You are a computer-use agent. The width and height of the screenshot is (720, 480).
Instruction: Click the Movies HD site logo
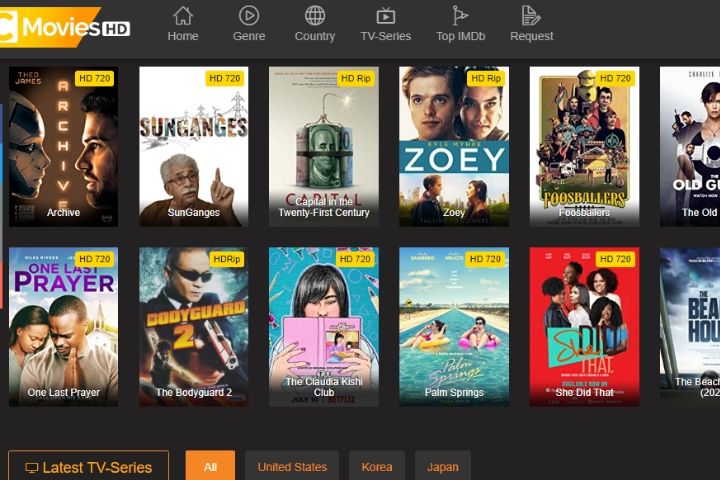tap(65, 27)
